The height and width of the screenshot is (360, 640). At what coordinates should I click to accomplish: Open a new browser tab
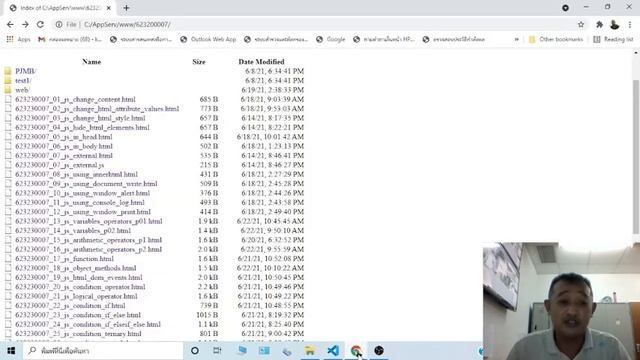click(126, 8)
